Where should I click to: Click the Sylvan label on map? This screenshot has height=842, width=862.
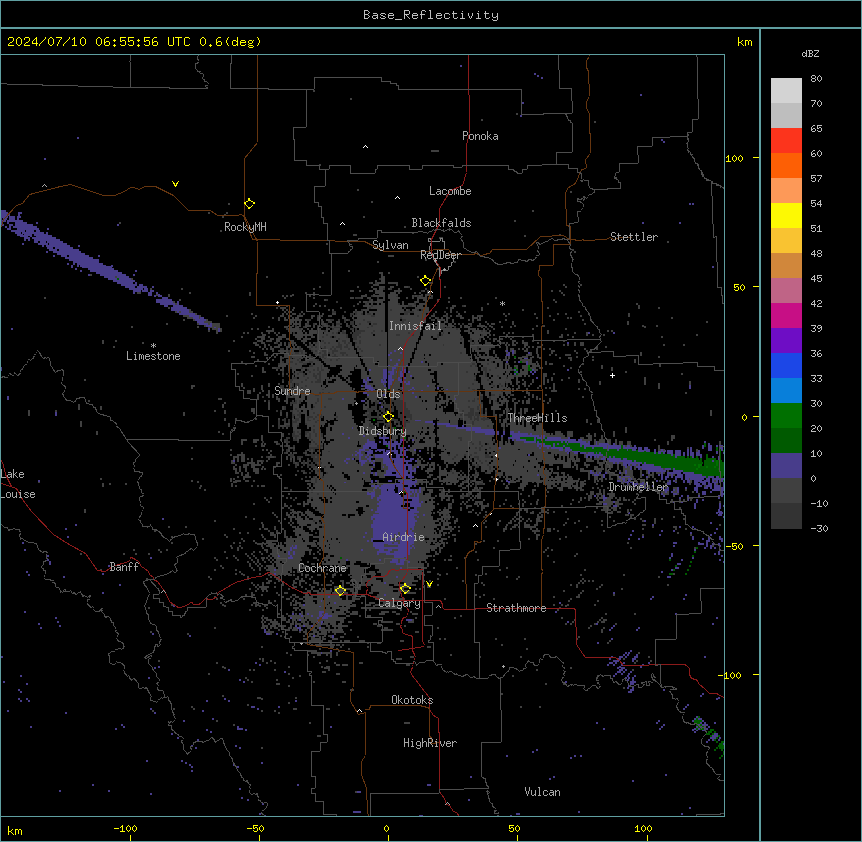[390, 245]
